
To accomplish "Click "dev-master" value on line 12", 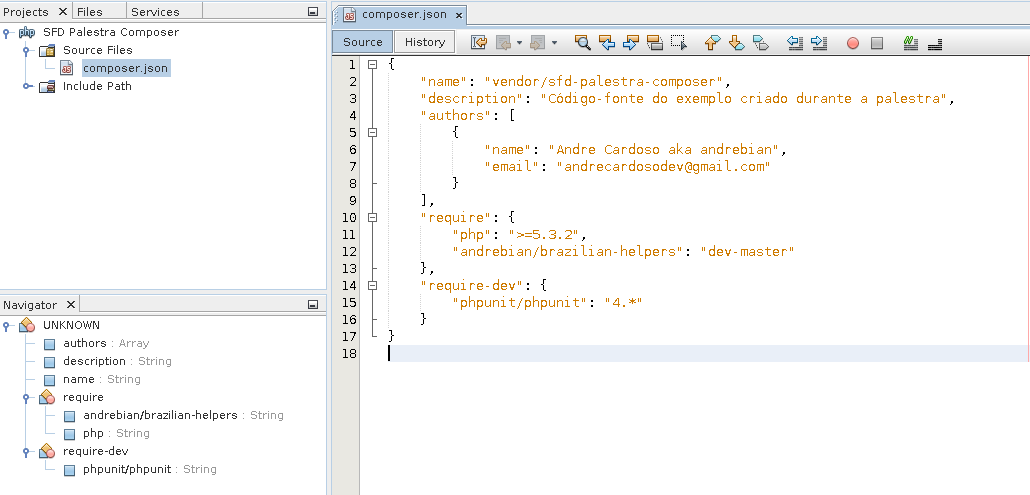I will 748,251.
